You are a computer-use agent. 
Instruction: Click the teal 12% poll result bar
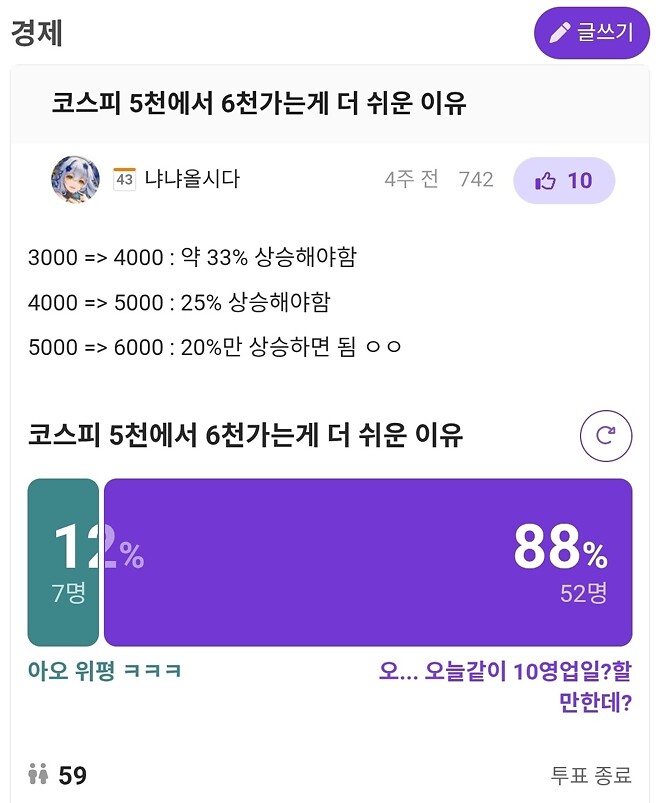point(64,562)
